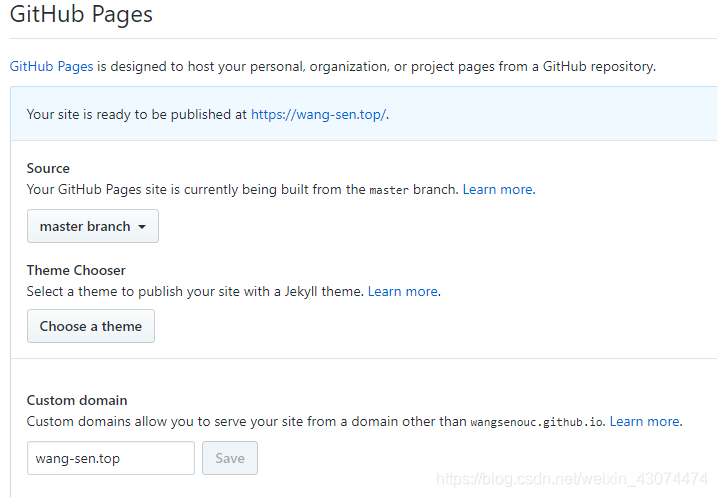Click the Save button for custom domain

[x=230, y=458]
